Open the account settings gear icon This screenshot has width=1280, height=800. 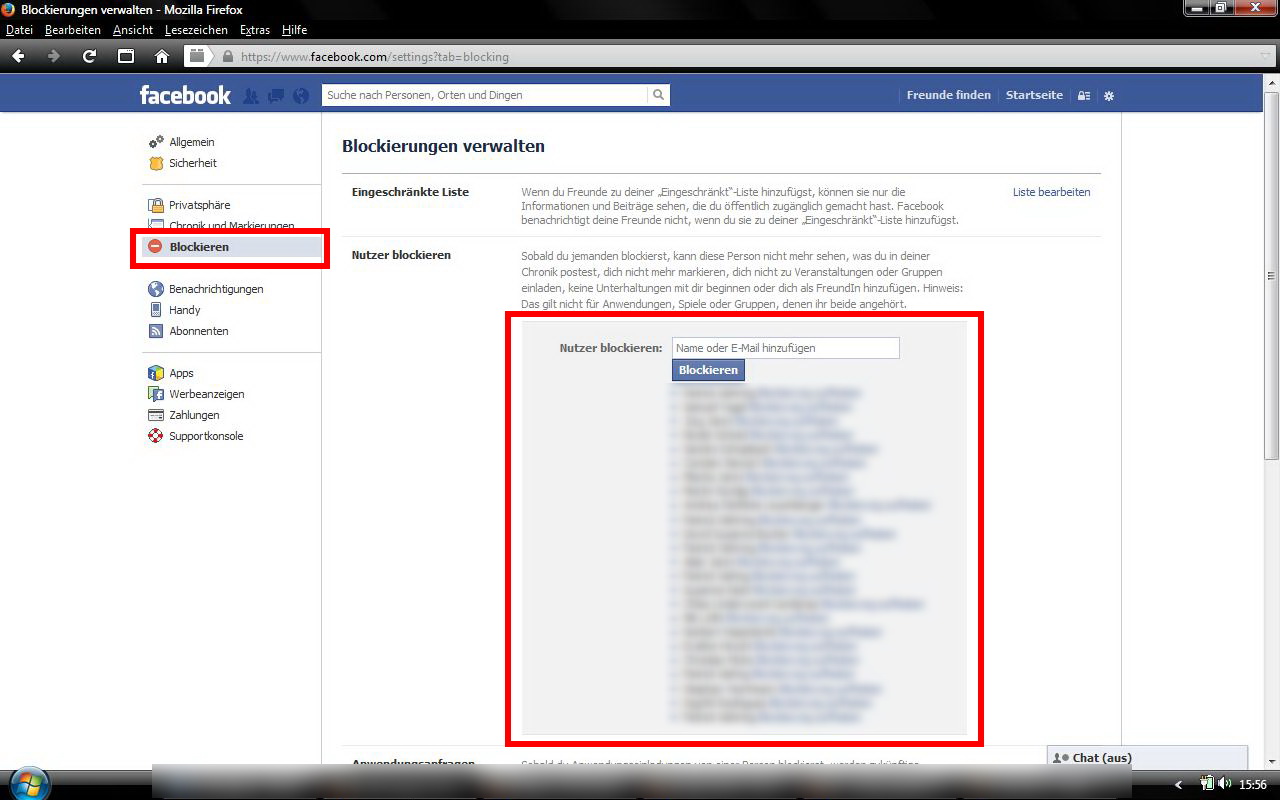pyautogui.click(x=1108, y=96)
